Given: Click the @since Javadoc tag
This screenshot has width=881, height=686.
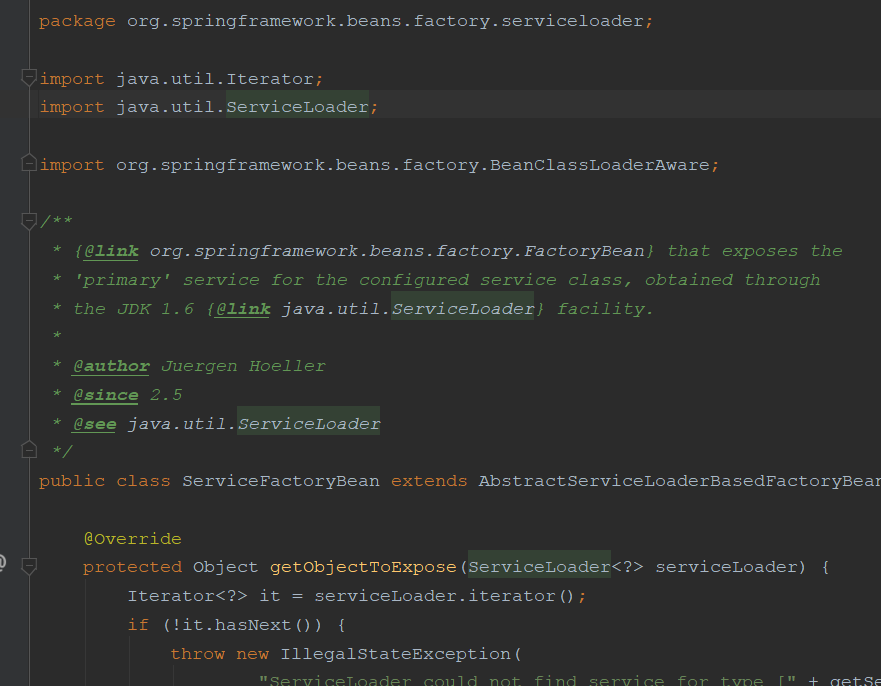Looking at the screenshot, I should tap(106, 395).
